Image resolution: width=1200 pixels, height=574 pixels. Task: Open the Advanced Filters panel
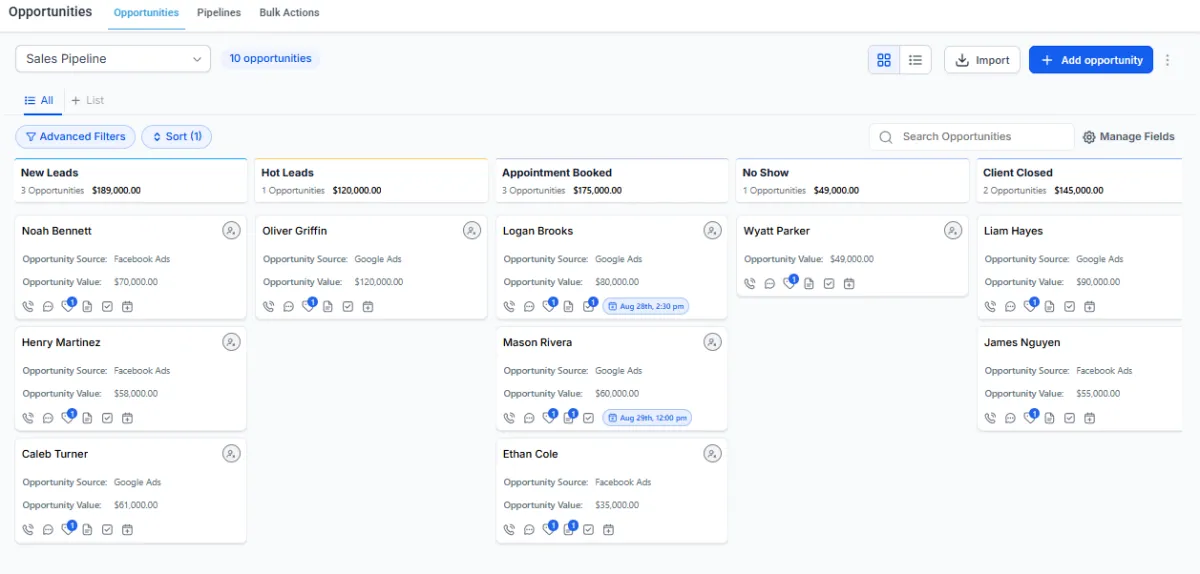tap(75, 137)
